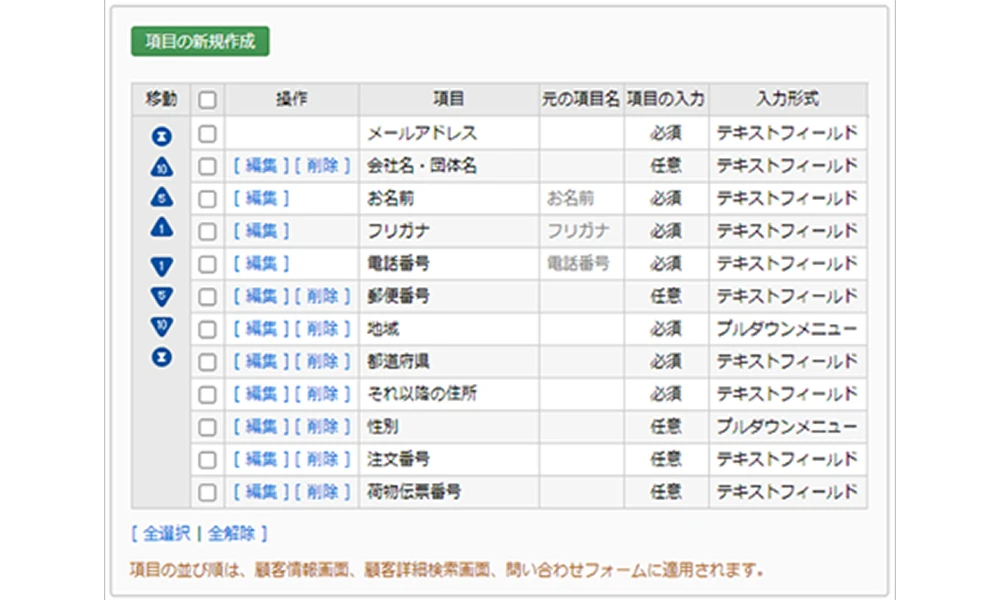The height and width of the screenshot is (600, 1000).
Task: Check the それ以降の住所 row checkbox
Action: tap(207, 395)
